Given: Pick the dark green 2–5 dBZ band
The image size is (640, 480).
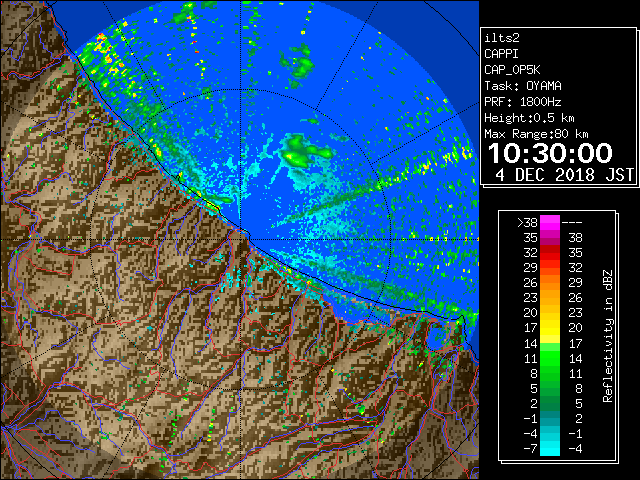Looking at the screenshot, I should point(550,403).
